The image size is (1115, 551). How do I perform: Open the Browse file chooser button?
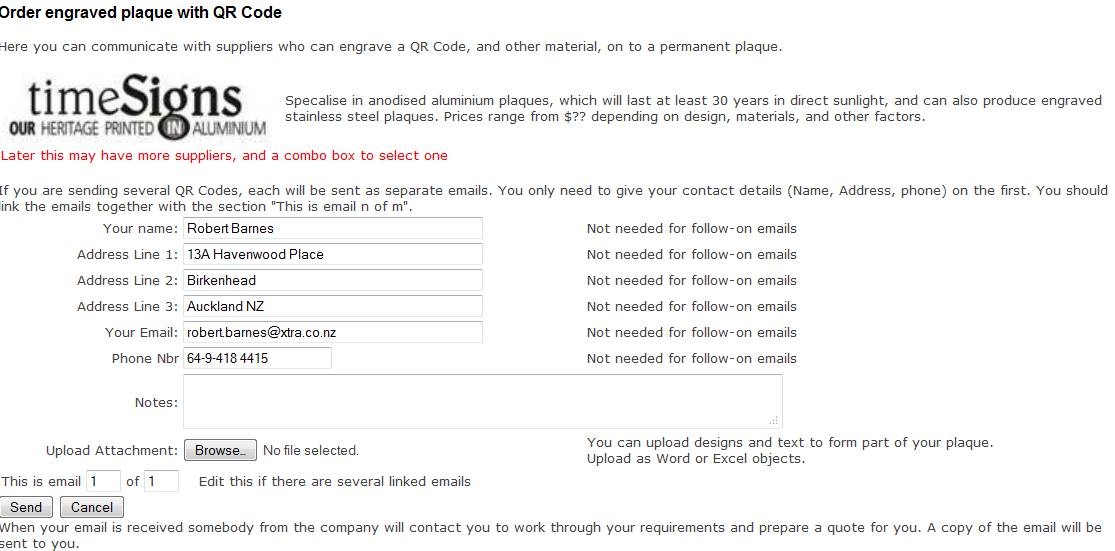point(220,450)
